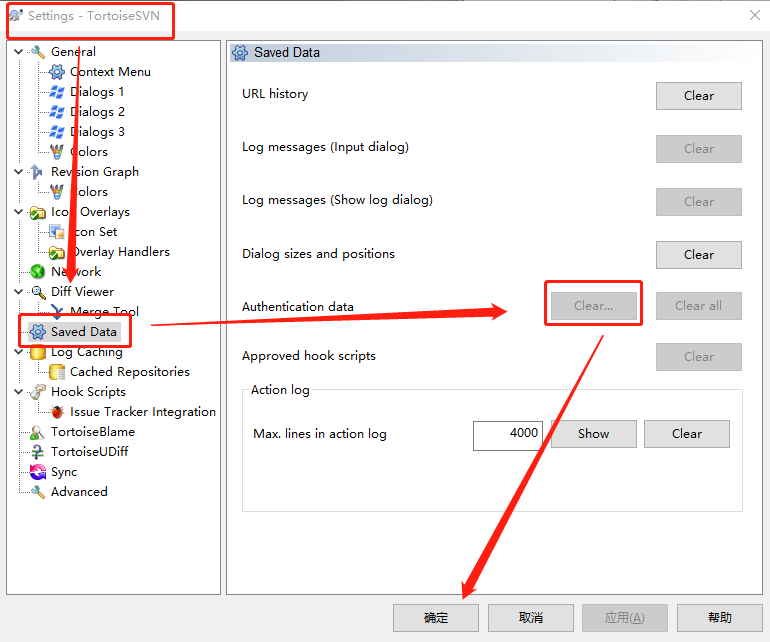This screenshot has height=642, width=770.
Task: Select Context Menu in the settings tree
Action: pyautogui.click(x=110, y=72)
